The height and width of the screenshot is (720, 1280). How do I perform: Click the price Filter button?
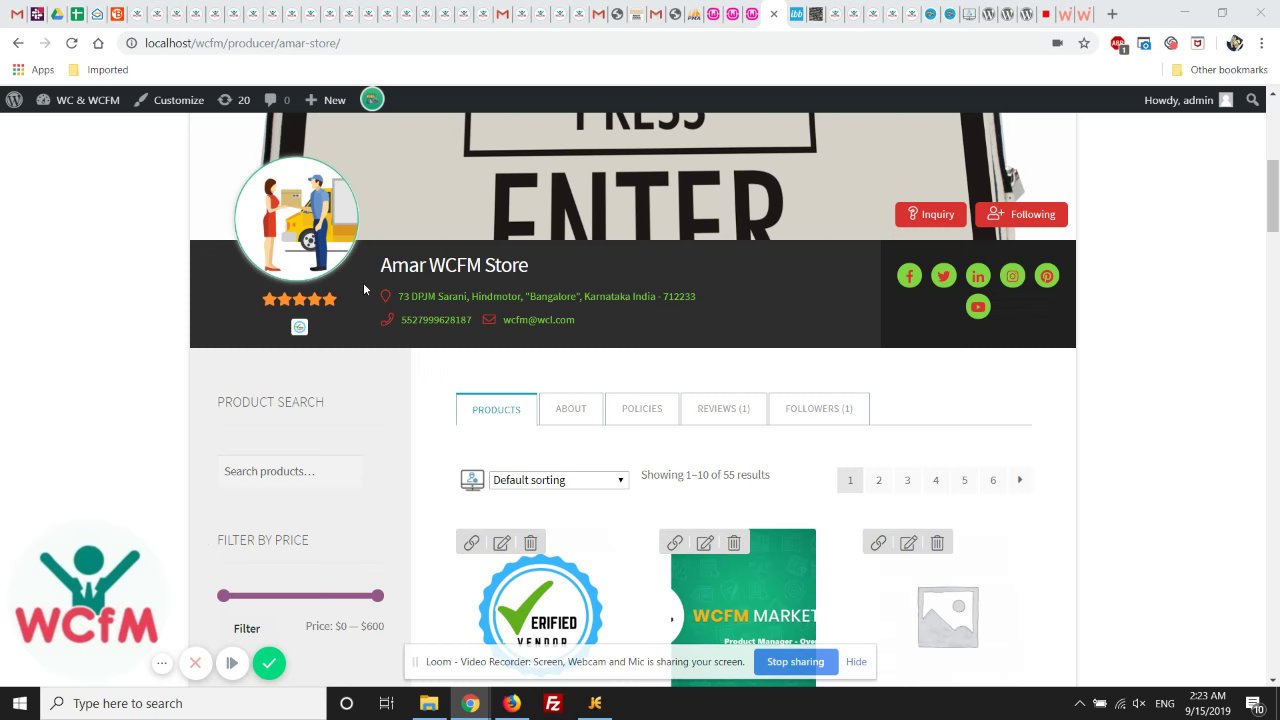[x=247, y=628]
